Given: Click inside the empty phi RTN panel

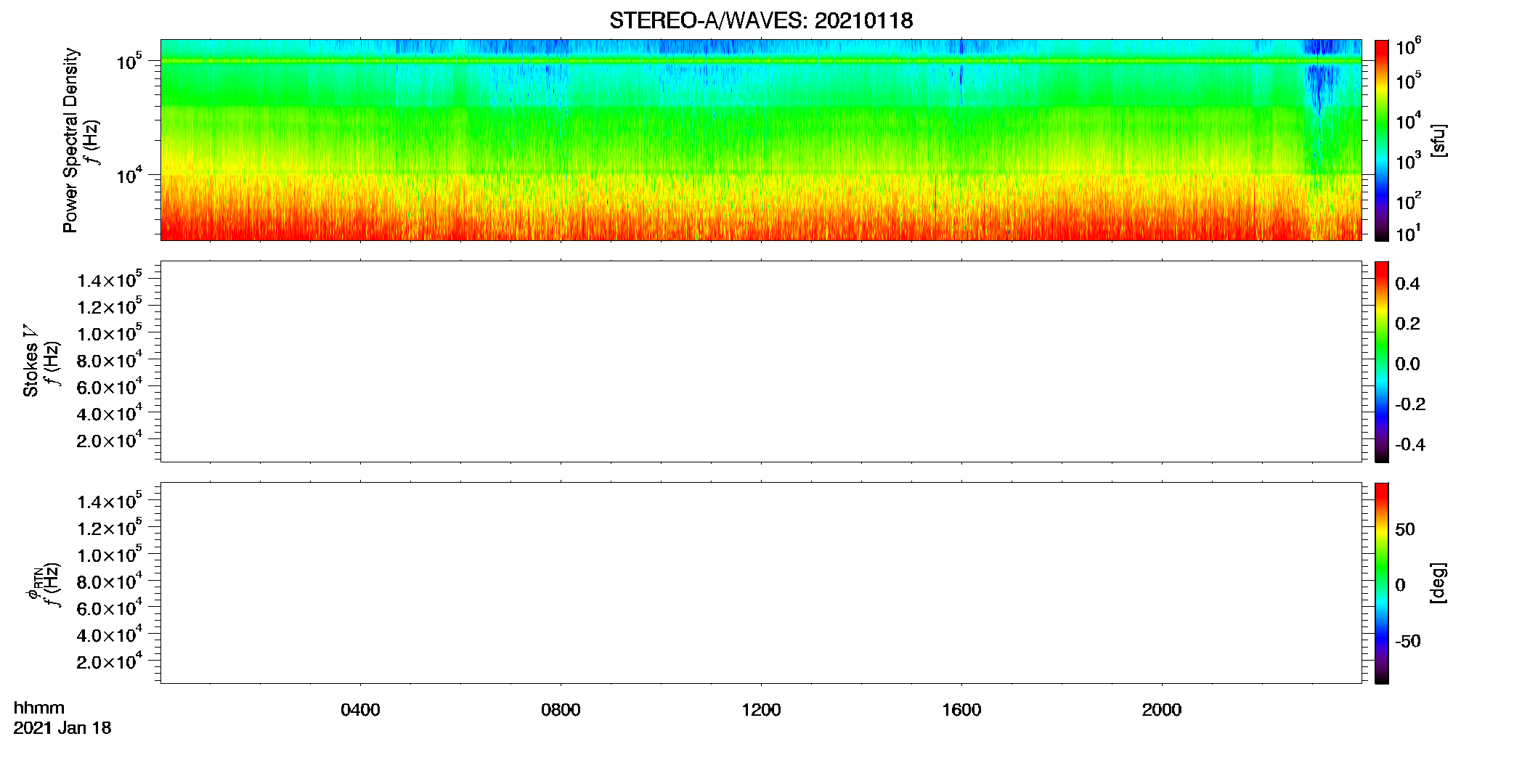Looking at the screenshot, I should (x=761, y=583).
